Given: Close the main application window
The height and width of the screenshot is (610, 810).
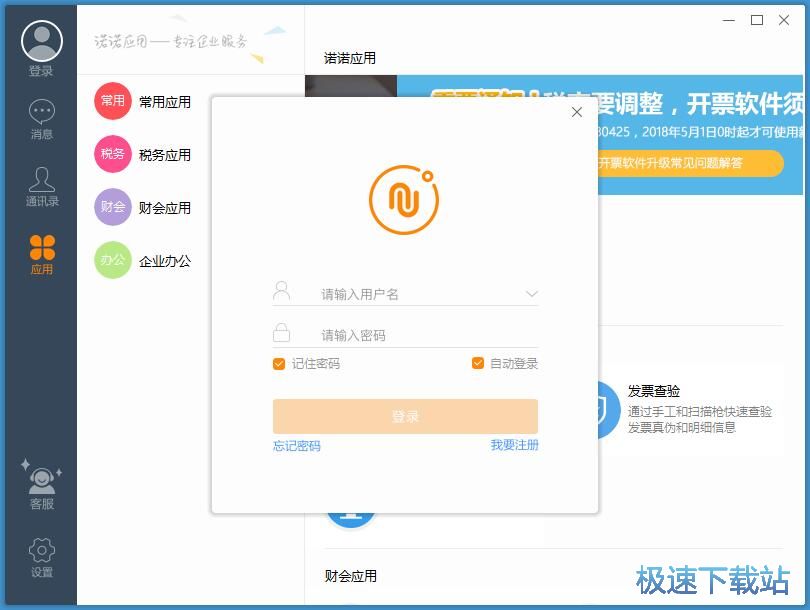Looking at the screenshot, I should (784, 20).
